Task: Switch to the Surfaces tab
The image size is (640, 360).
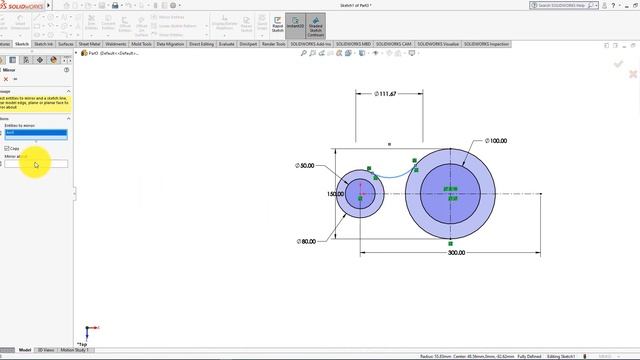Action: tap(65, 44)
